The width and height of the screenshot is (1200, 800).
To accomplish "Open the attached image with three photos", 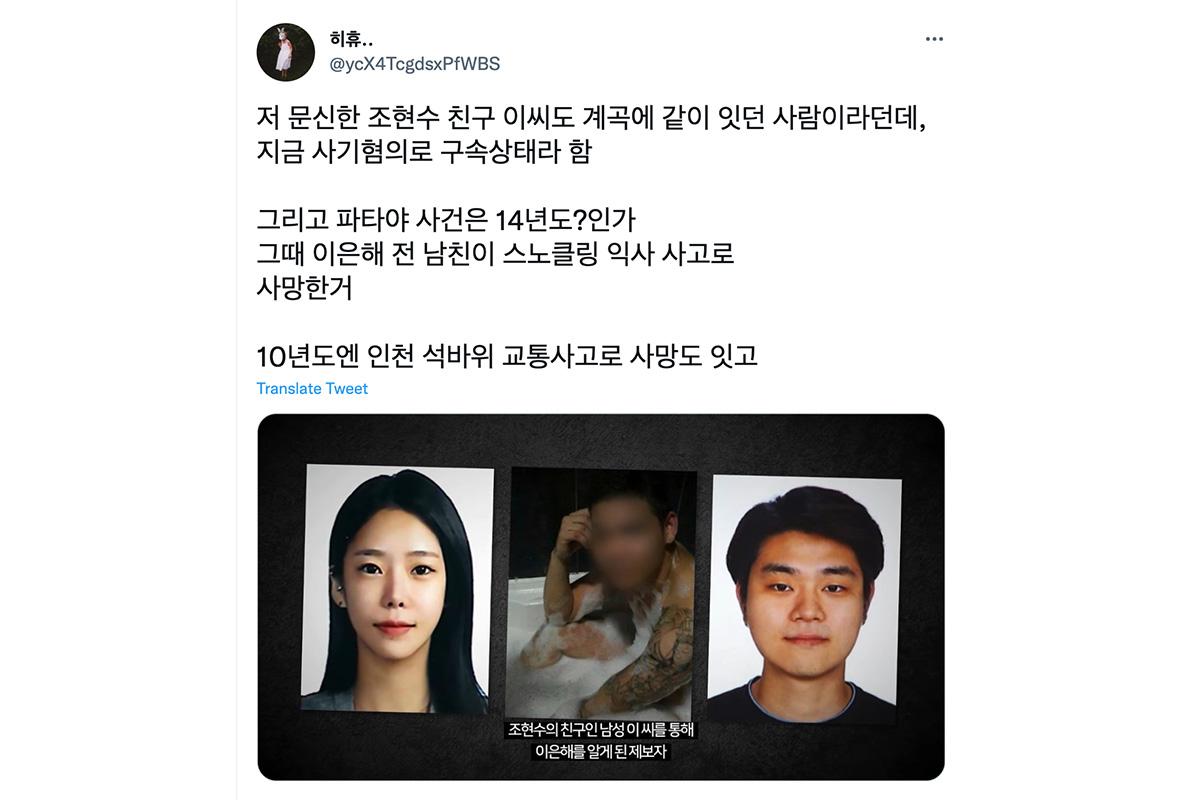I will pyautogui.click(x=601, y=597).
